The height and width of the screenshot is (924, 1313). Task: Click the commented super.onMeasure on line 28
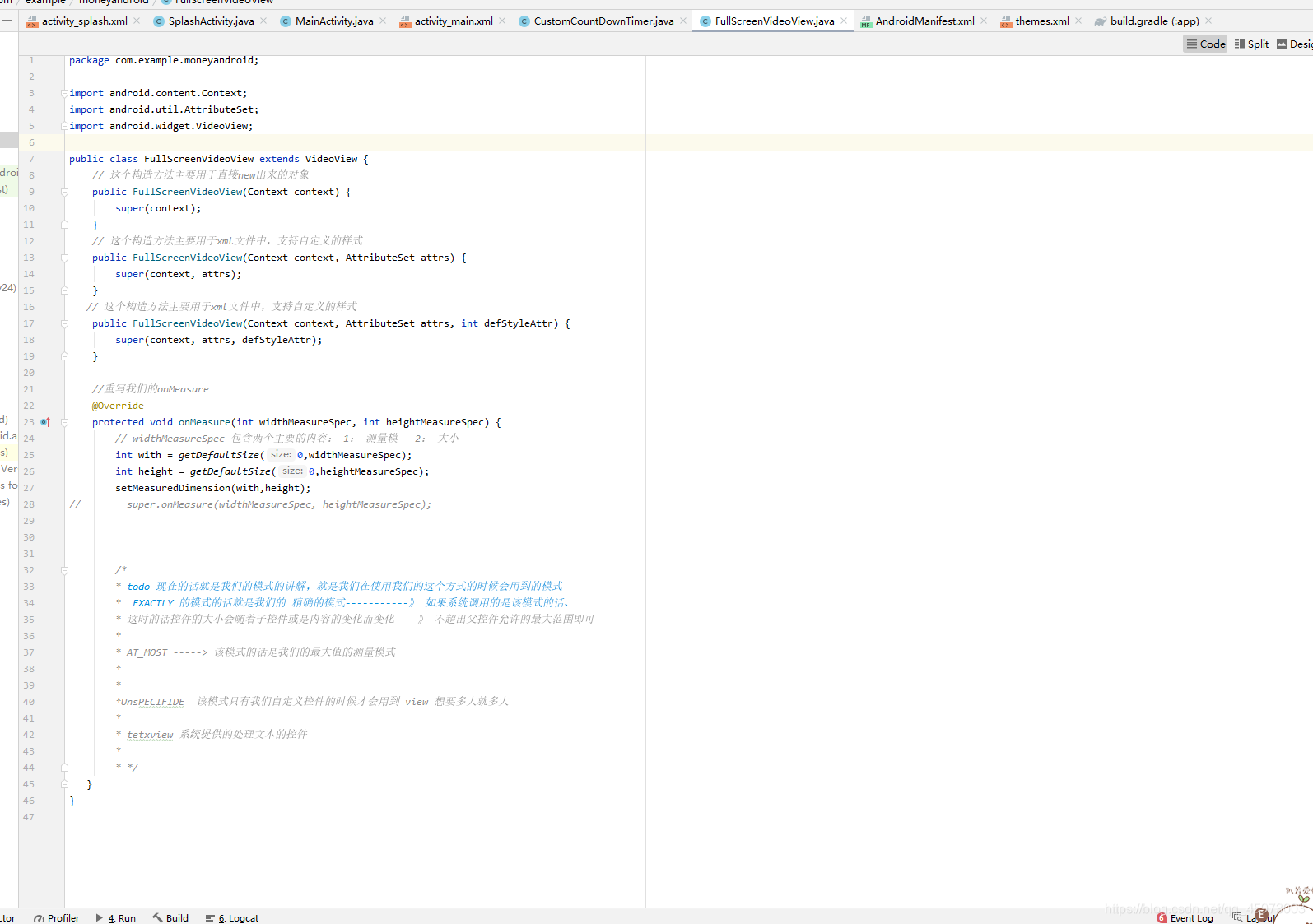[279, 504]
